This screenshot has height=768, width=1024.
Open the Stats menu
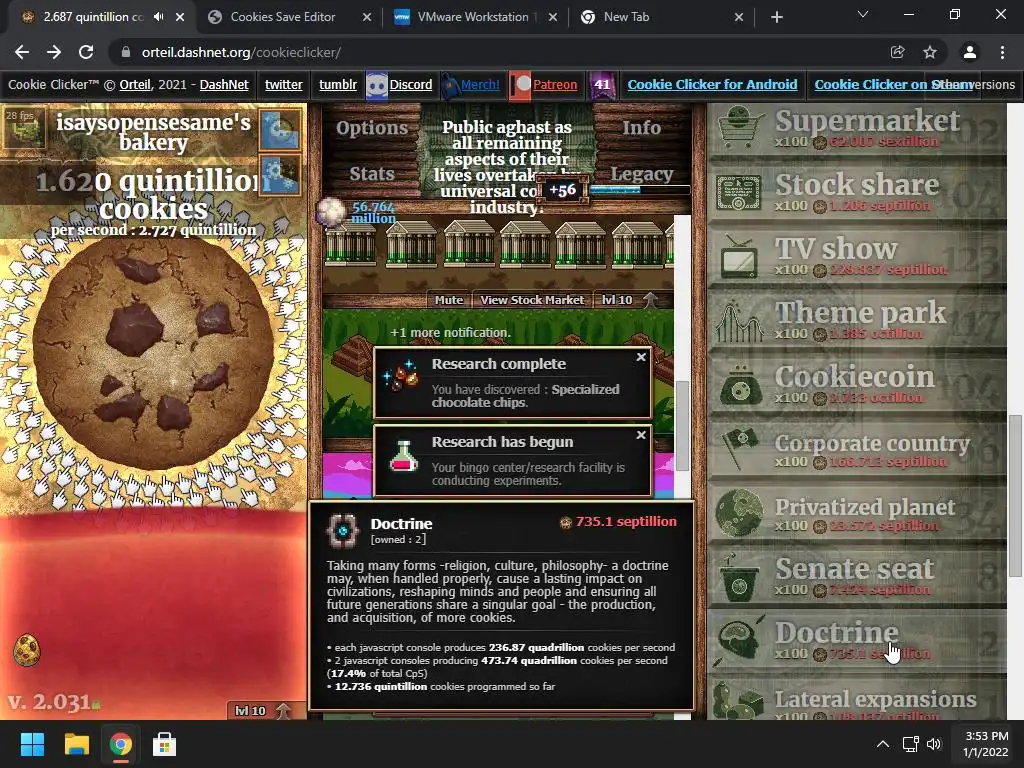[372, 174]
